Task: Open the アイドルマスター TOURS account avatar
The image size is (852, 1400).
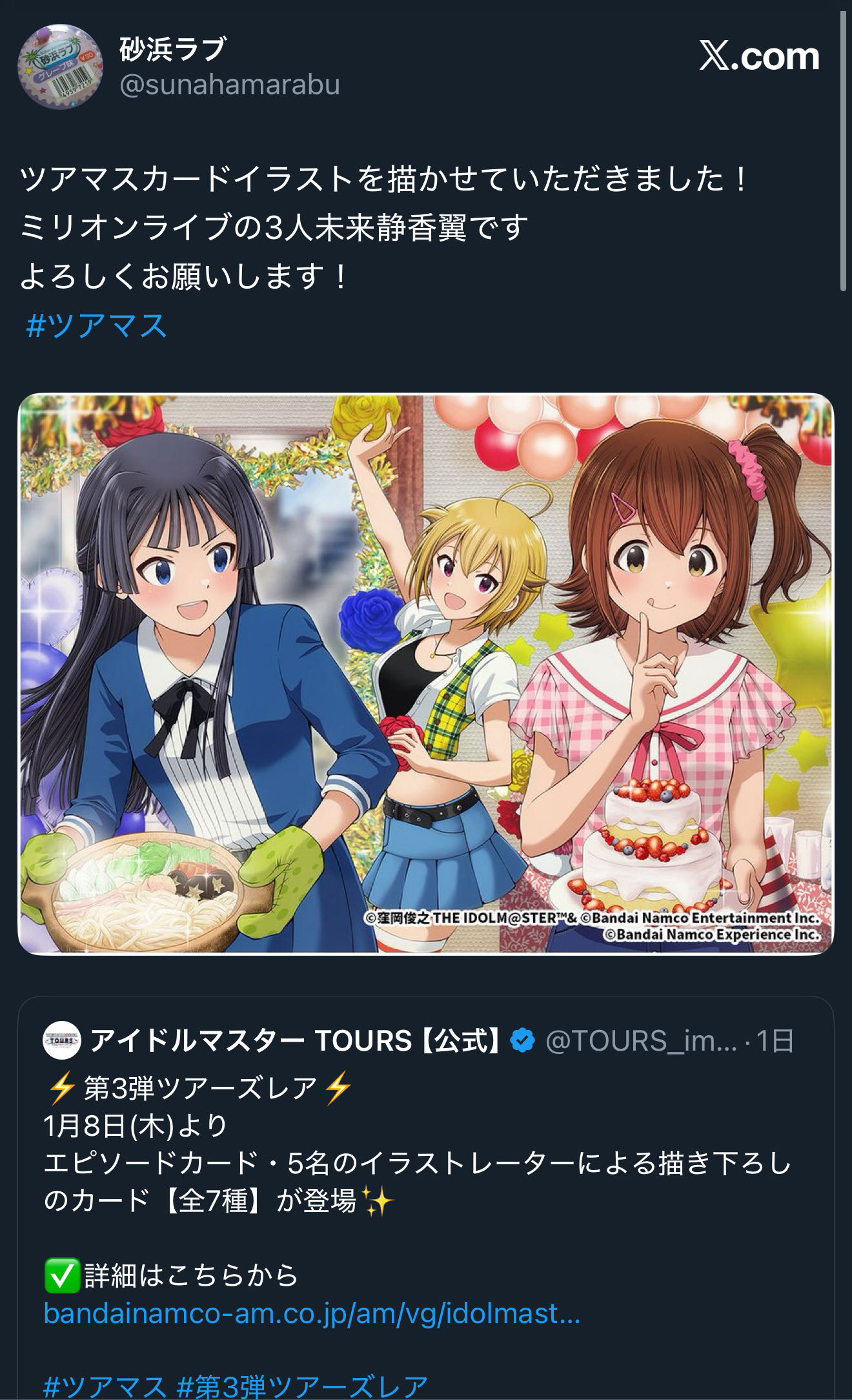Action: point(62,1040)
